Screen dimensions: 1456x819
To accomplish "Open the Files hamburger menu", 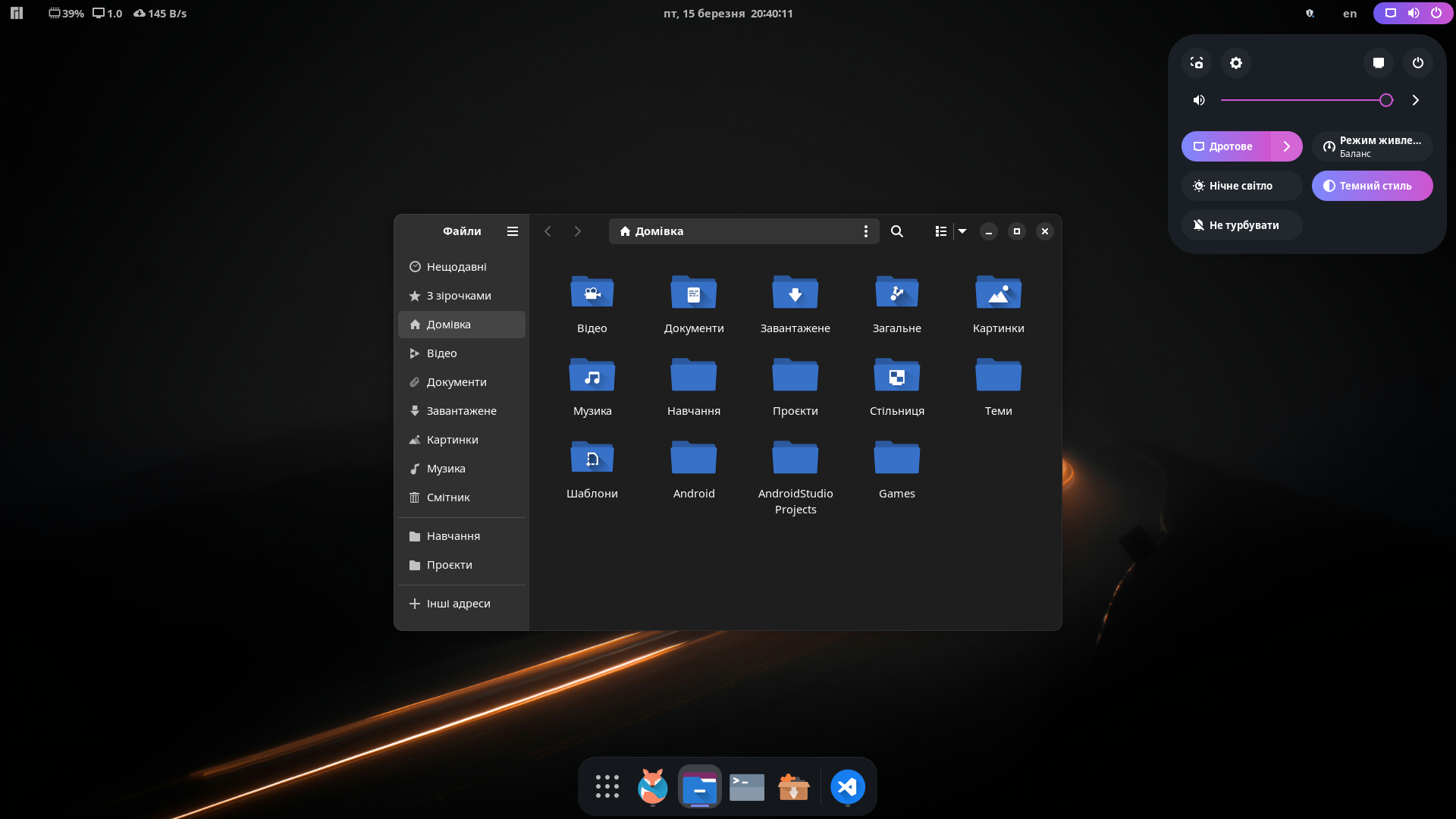I will click(x=513, y=231).
